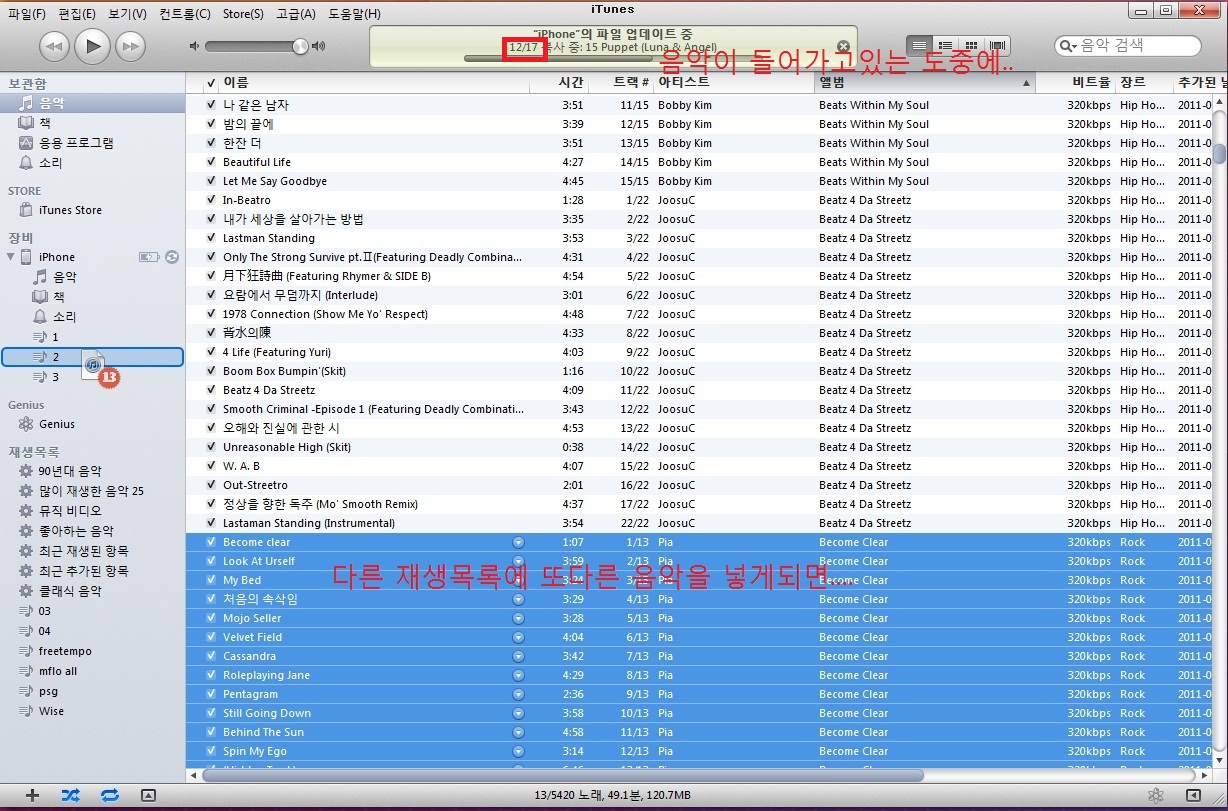Show the artwork viewer panel
The image size is (1228, 811).
(x=148, y=795)
